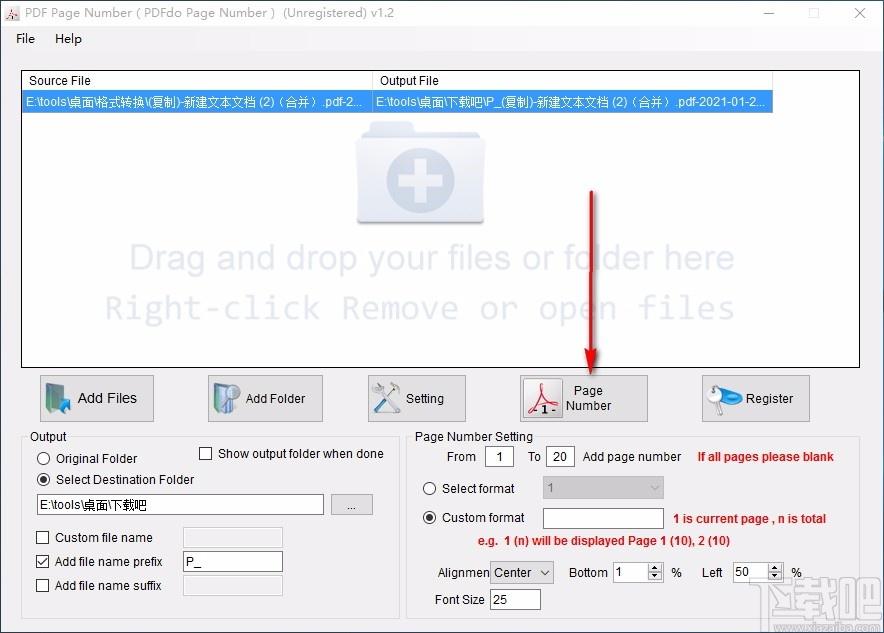Click the Setting tools icon

386,397
